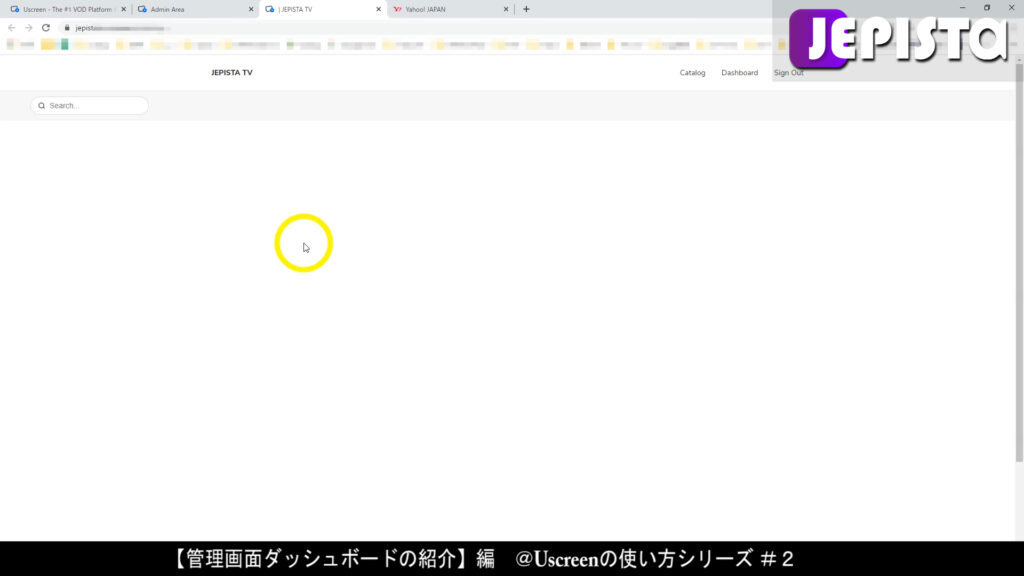Focus the browser address bar
The image size is (1024, 576).
(x=418, y=28)
